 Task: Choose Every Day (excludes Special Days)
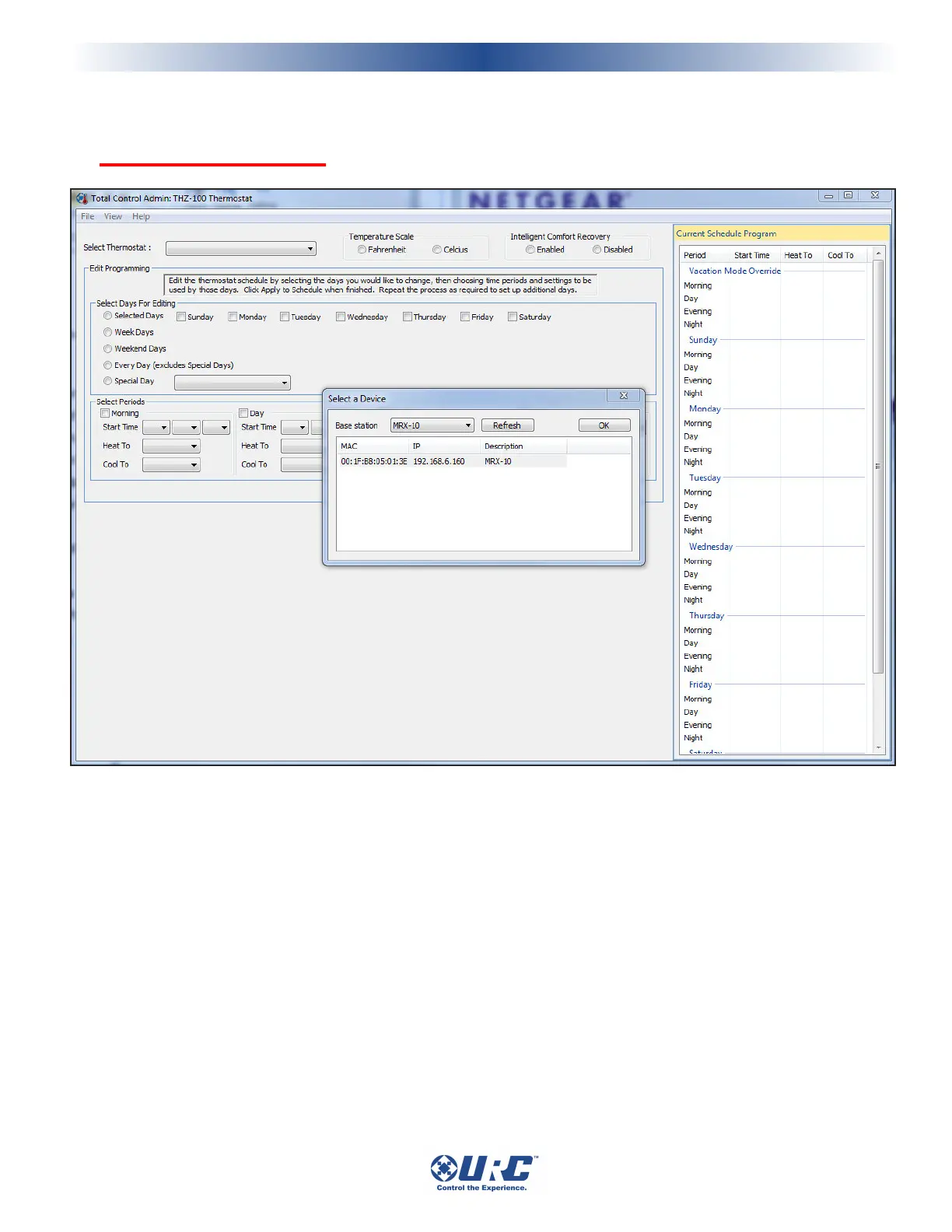click(x=108, y=365)
